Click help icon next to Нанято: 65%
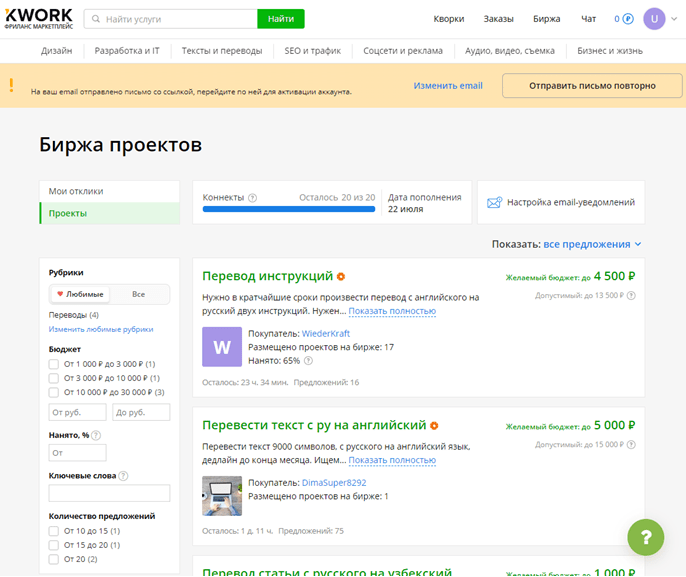Screen dimensions: 686x577 pyautogui.click(x=308, y=361)
